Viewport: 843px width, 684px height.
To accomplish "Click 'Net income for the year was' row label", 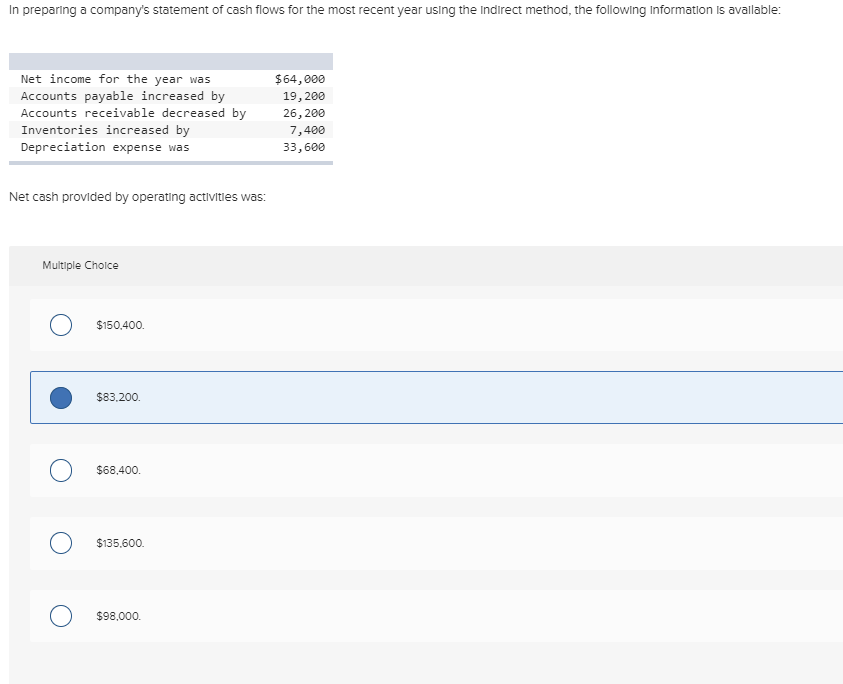I will point(116,79).
